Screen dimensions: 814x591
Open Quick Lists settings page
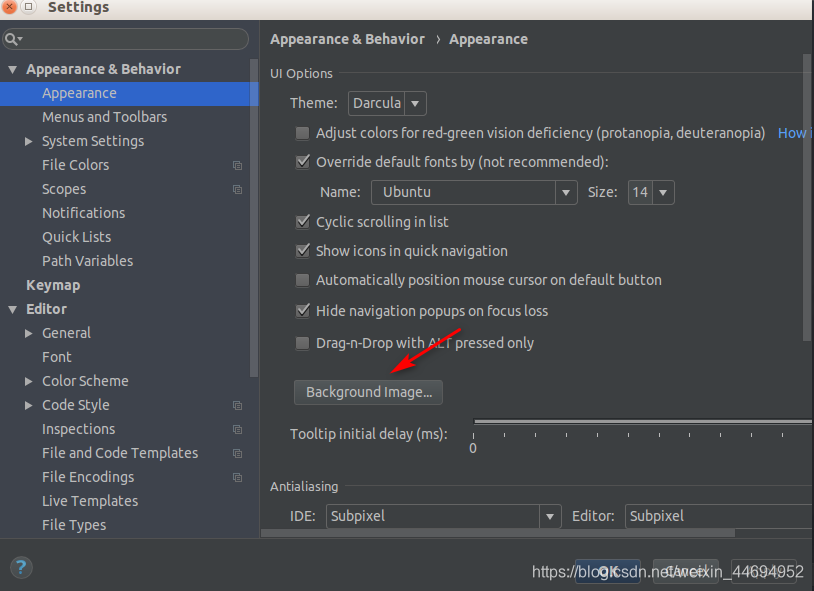pos(76,237)
